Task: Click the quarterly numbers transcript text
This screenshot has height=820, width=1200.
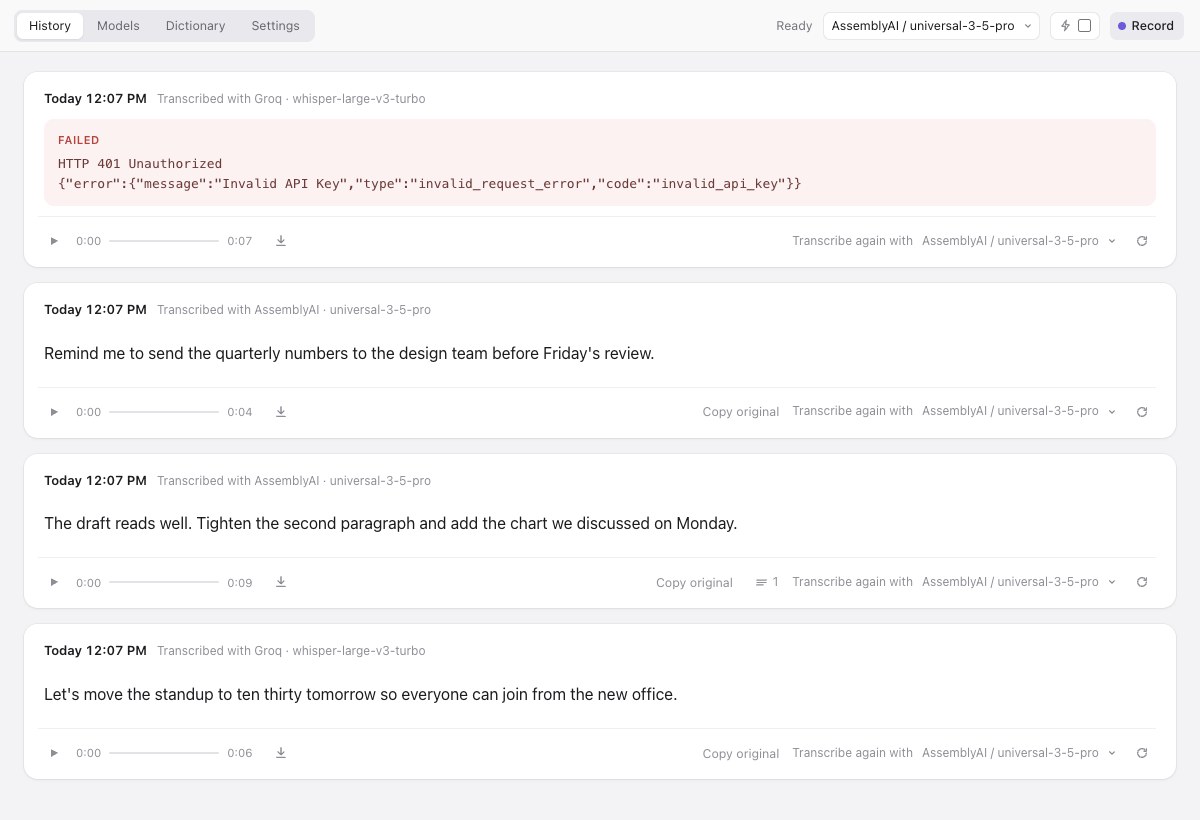Action: pyautogui.click(x=349, y=353)
